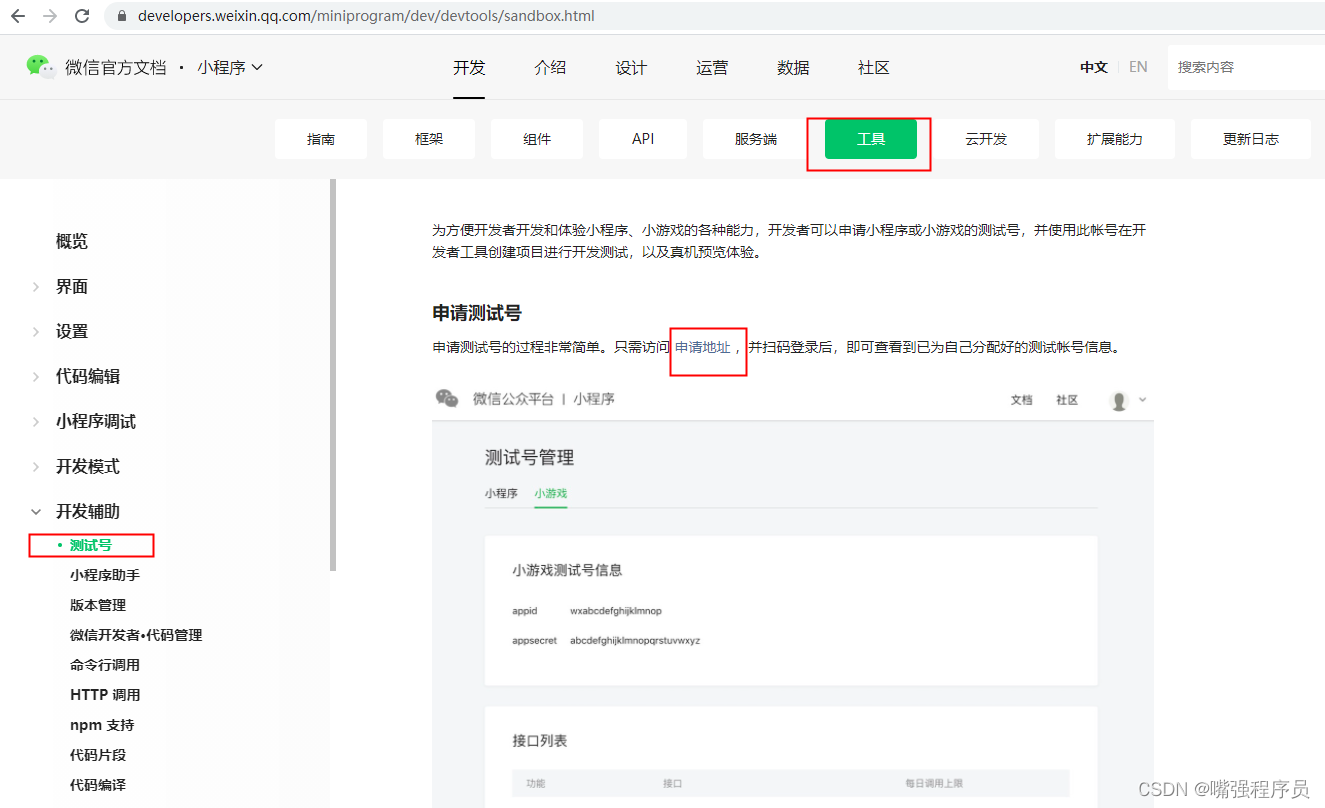Screen dimensions: 1325x808
Task: Select the 开发 top navigation tab
Action: click(469, 68)
